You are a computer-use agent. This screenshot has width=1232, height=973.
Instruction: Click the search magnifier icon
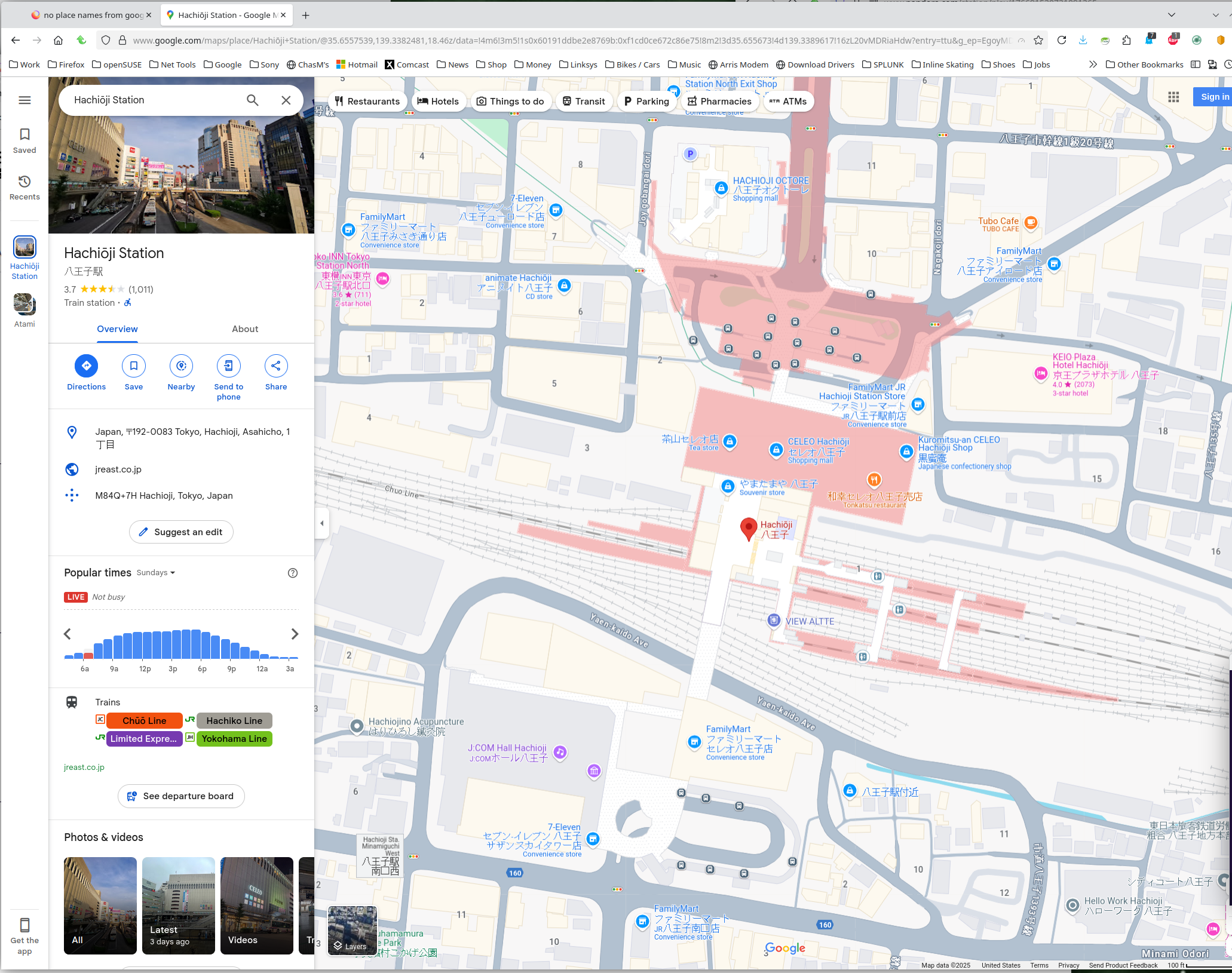[x=253, y=100]
